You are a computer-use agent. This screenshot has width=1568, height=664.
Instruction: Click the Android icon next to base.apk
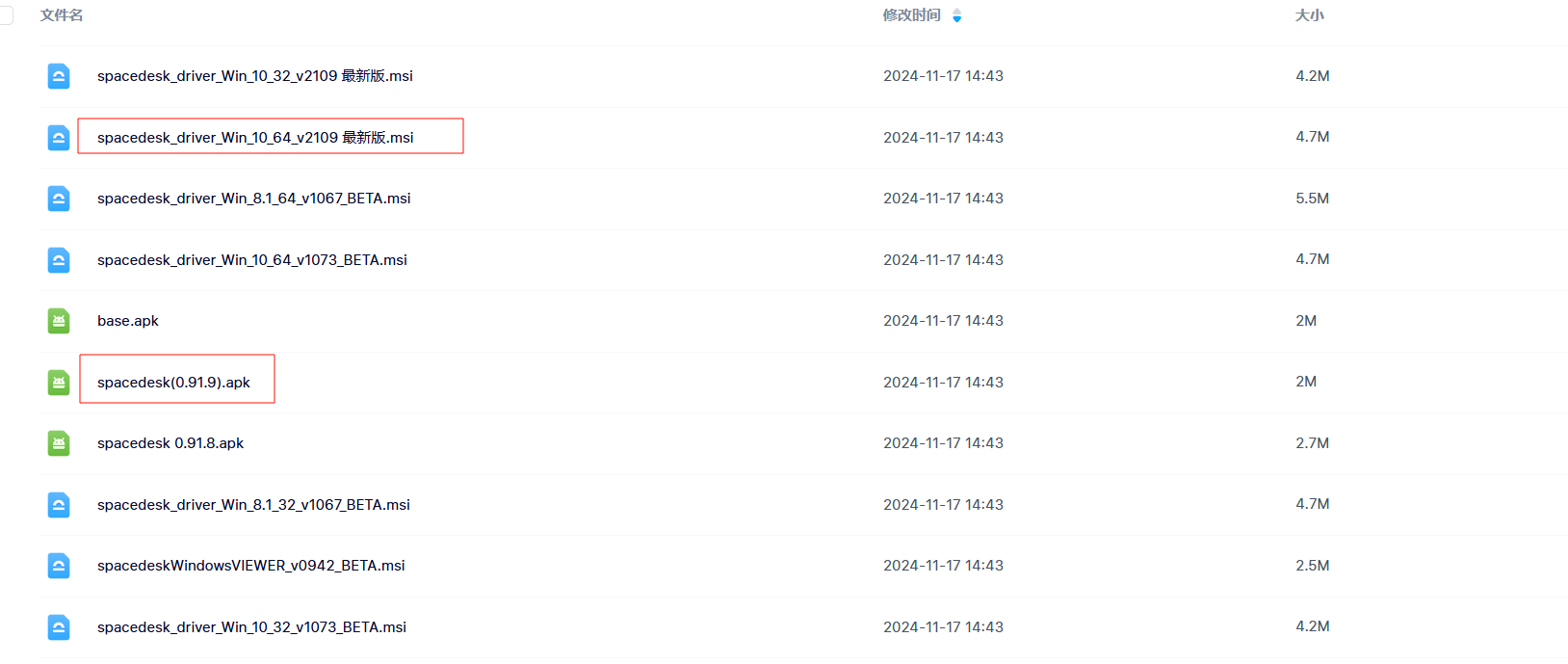pyautogui.click(x=59, y=321)
